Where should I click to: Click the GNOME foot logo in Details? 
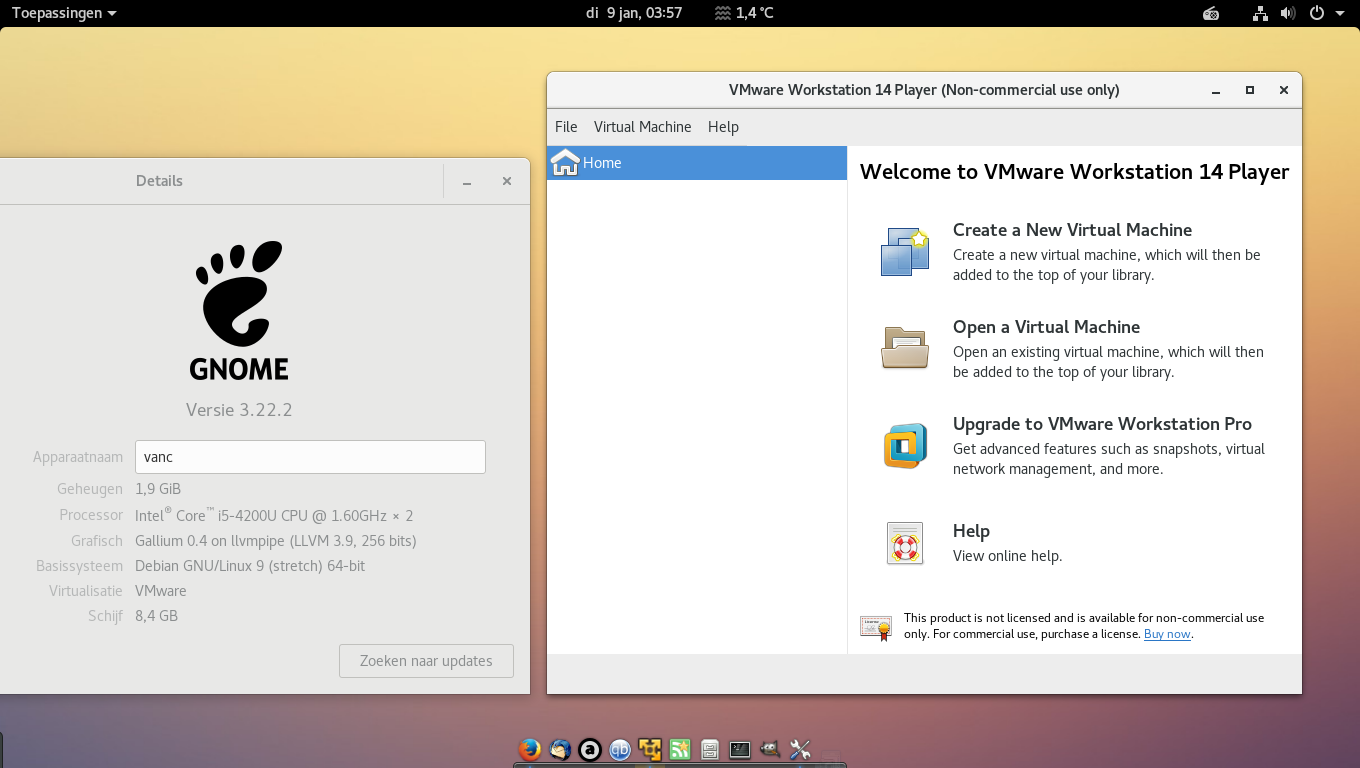pos(239,310)
